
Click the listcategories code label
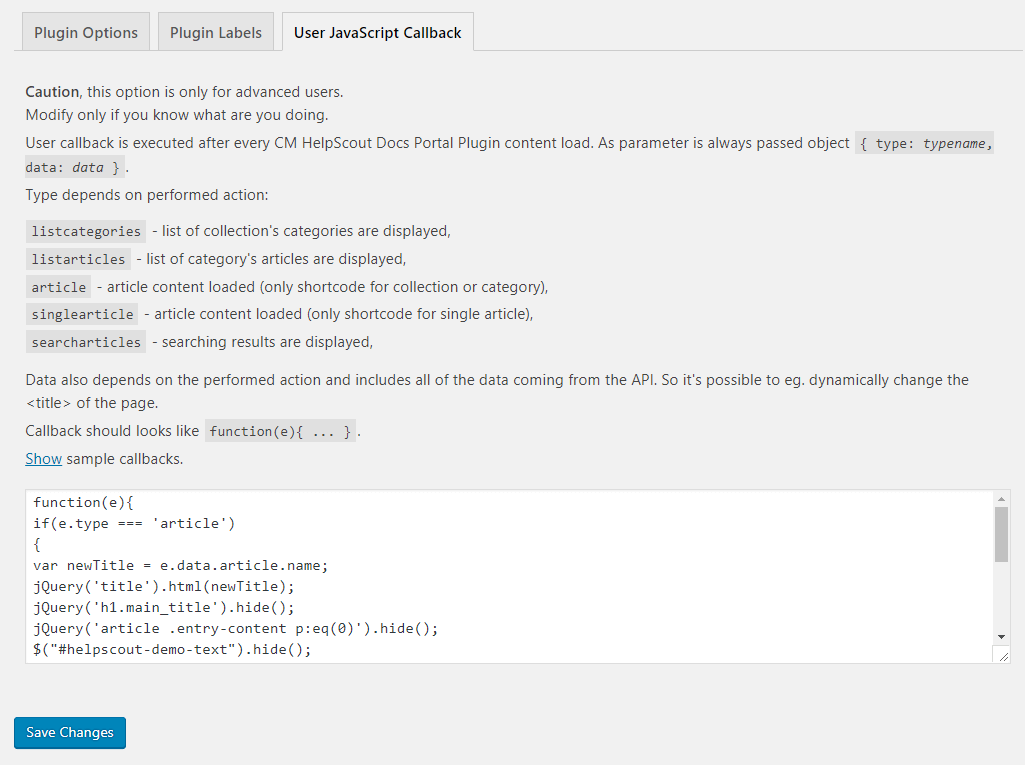click(x=86, y=231)
